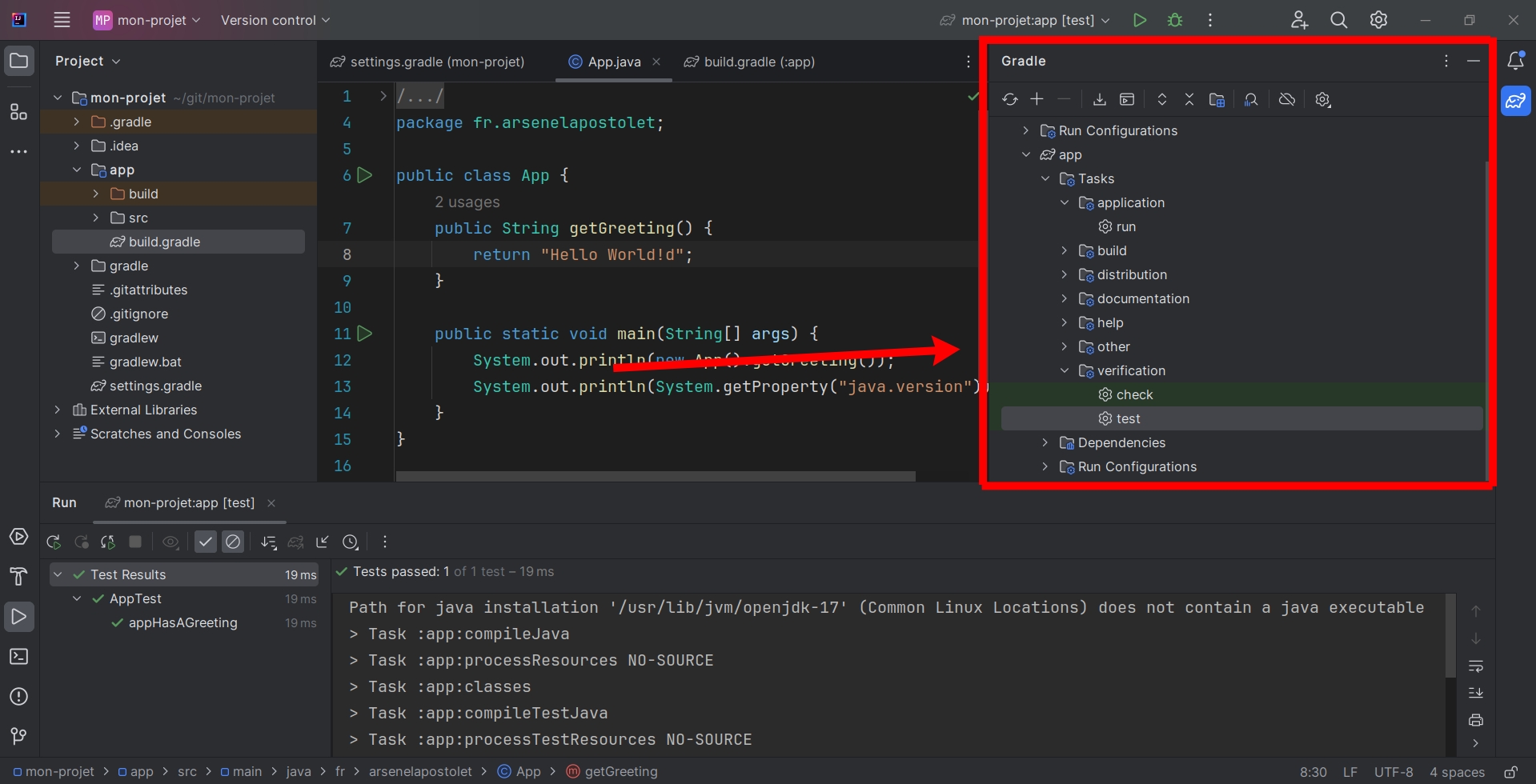Open IDE settings gear in title bar

(1378, 20)
